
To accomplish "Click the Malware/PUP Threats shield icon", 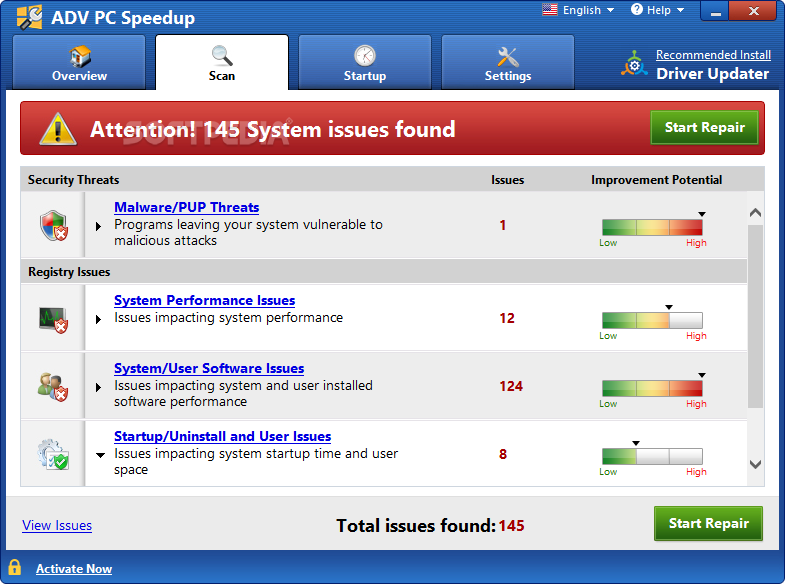I will pyautogui.click(x=54, y=226).
